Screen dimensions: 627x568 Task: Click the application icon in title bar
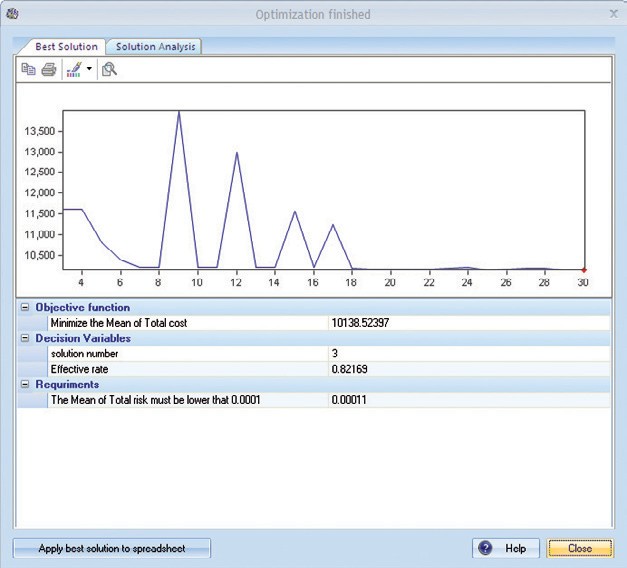(12, 14)
